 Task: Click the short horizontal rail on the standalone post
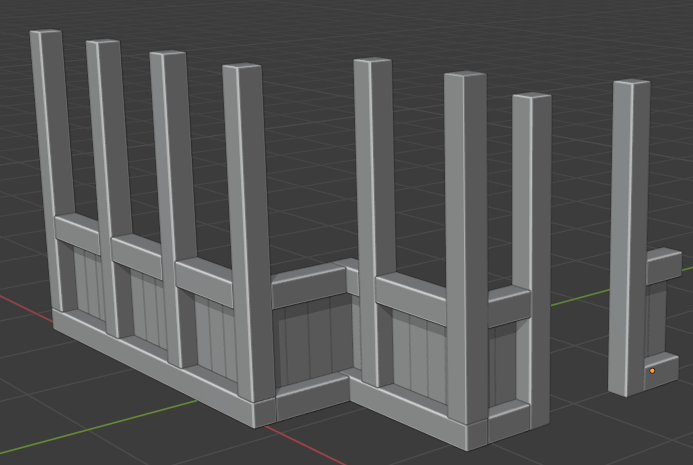click(x=663, y=265)
